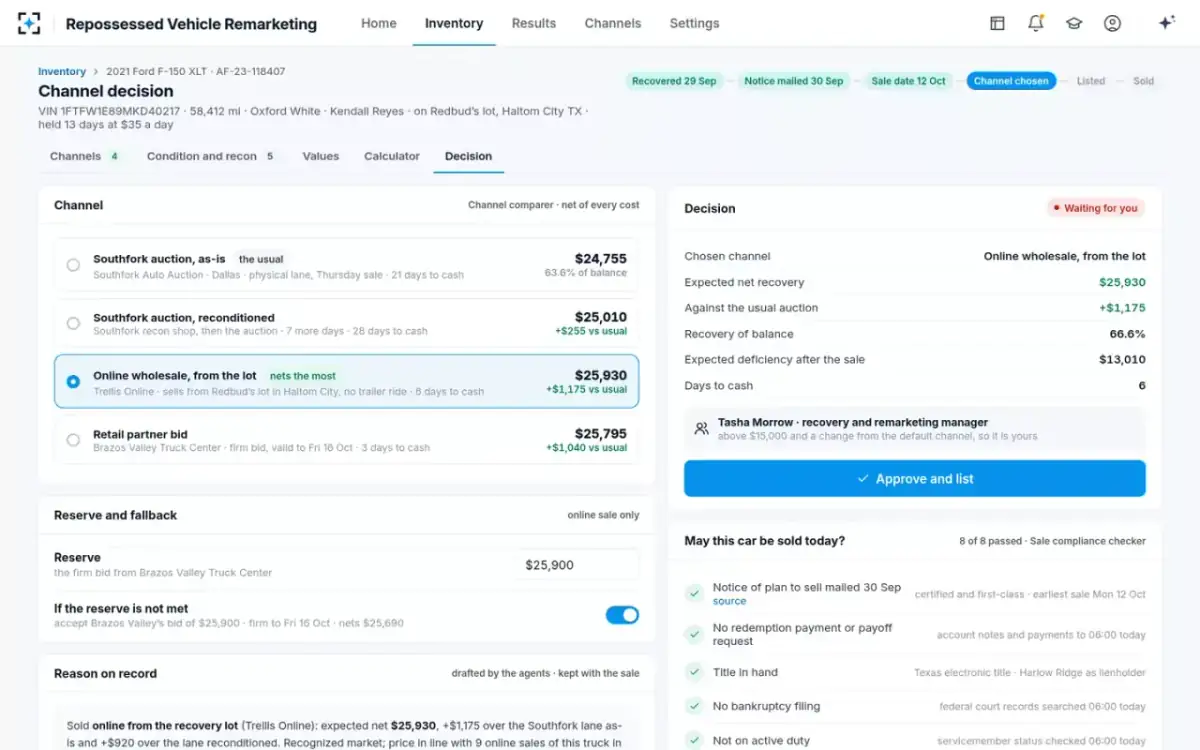Image resolution: width=1200 pixels, height=750 pixels.
Task: Open the source link under notice mailed
Action: point(729,602)
